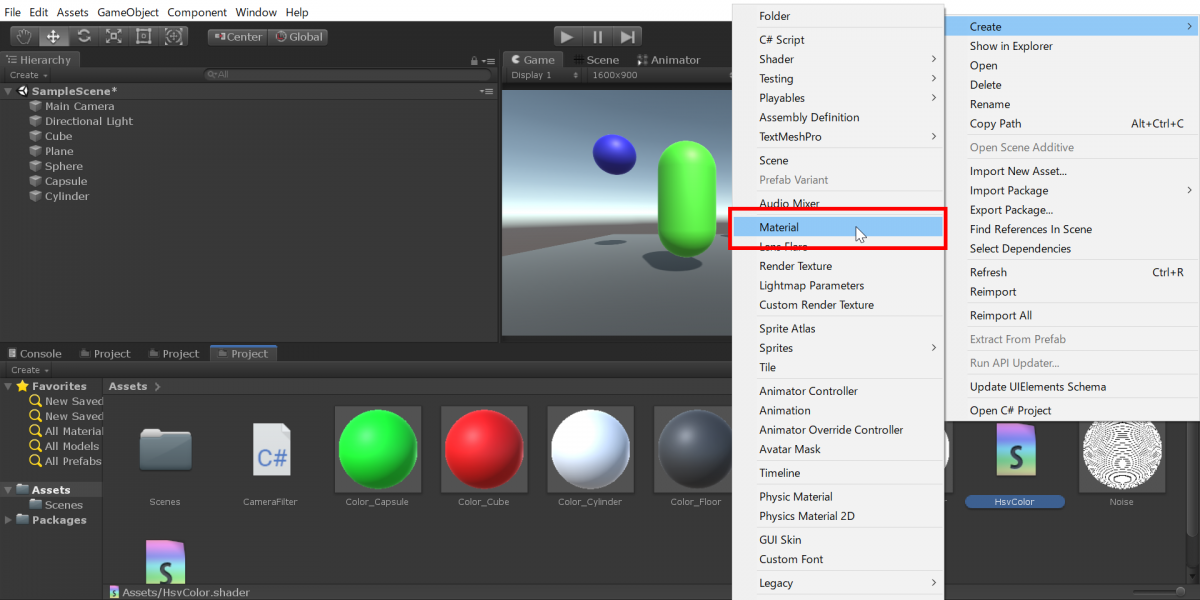Select Main Camera in the Hierarchy

[x=79, y=106]
